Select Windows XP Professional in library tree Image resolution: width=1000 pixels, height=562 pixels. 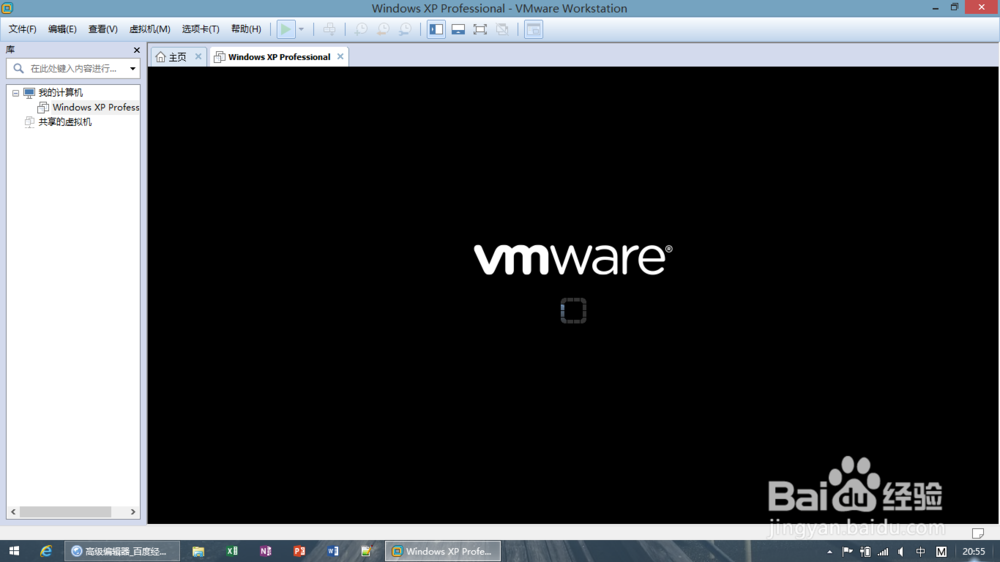(x=96, y=107)
